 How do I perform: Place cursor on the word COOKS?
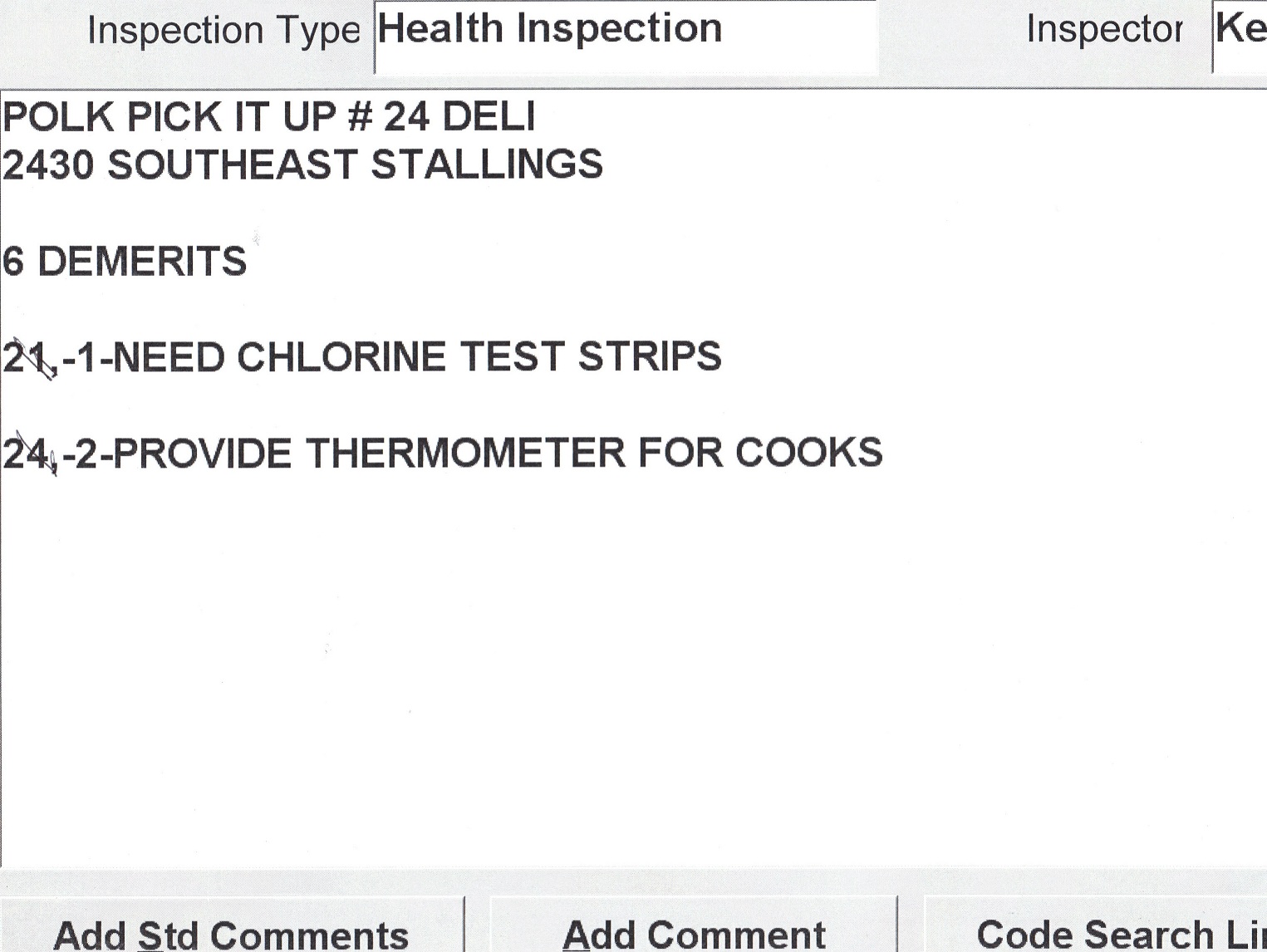pos(808,454)
